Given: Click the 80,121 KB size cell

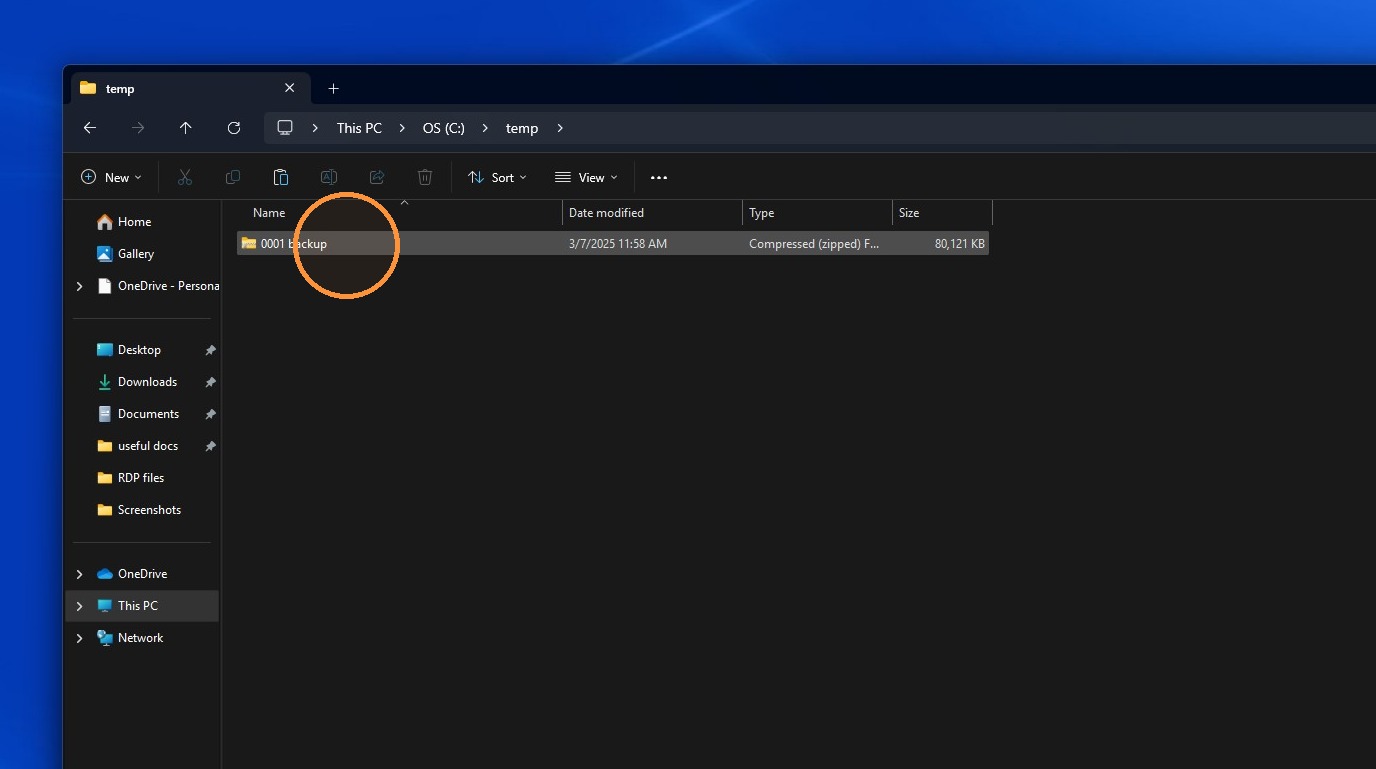Looking at the screenshot, I should pos(959,243).
